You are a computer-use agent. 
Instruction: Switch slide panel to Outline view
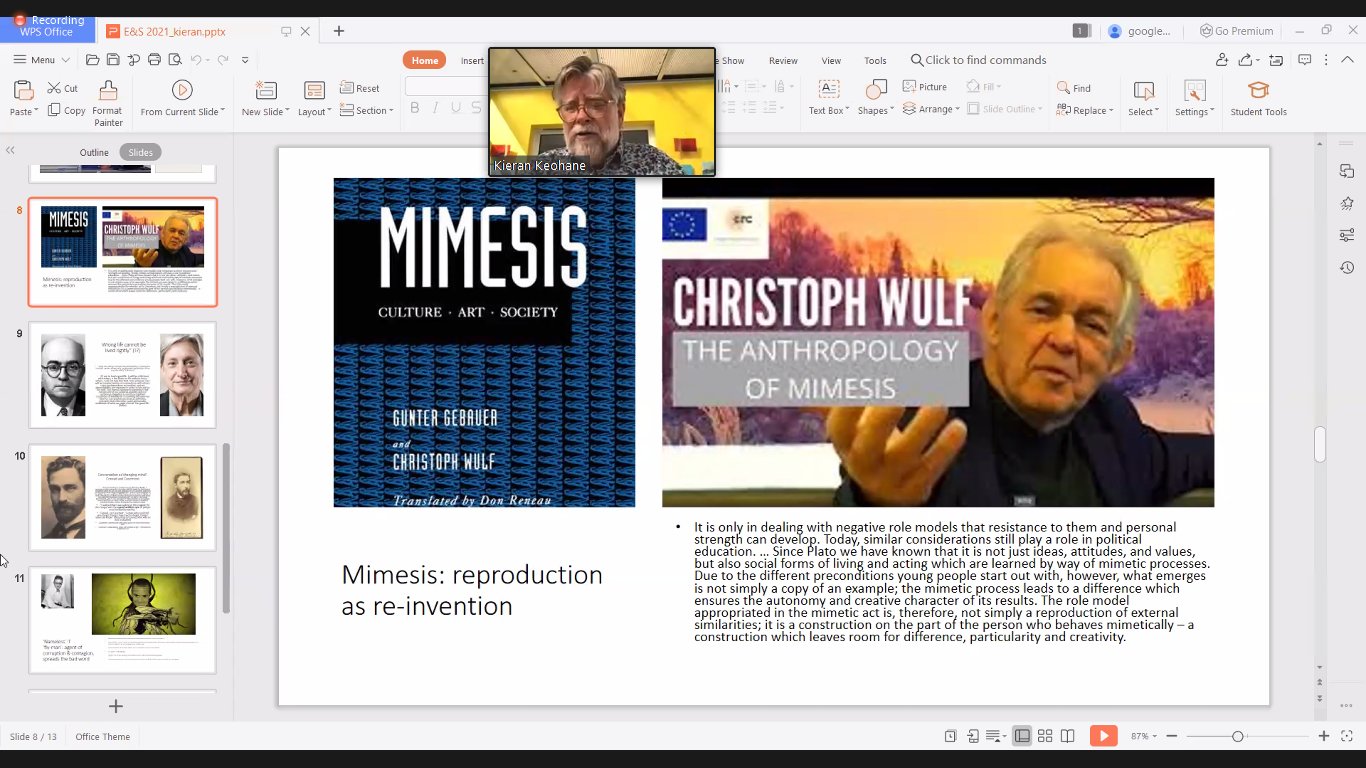94,152
